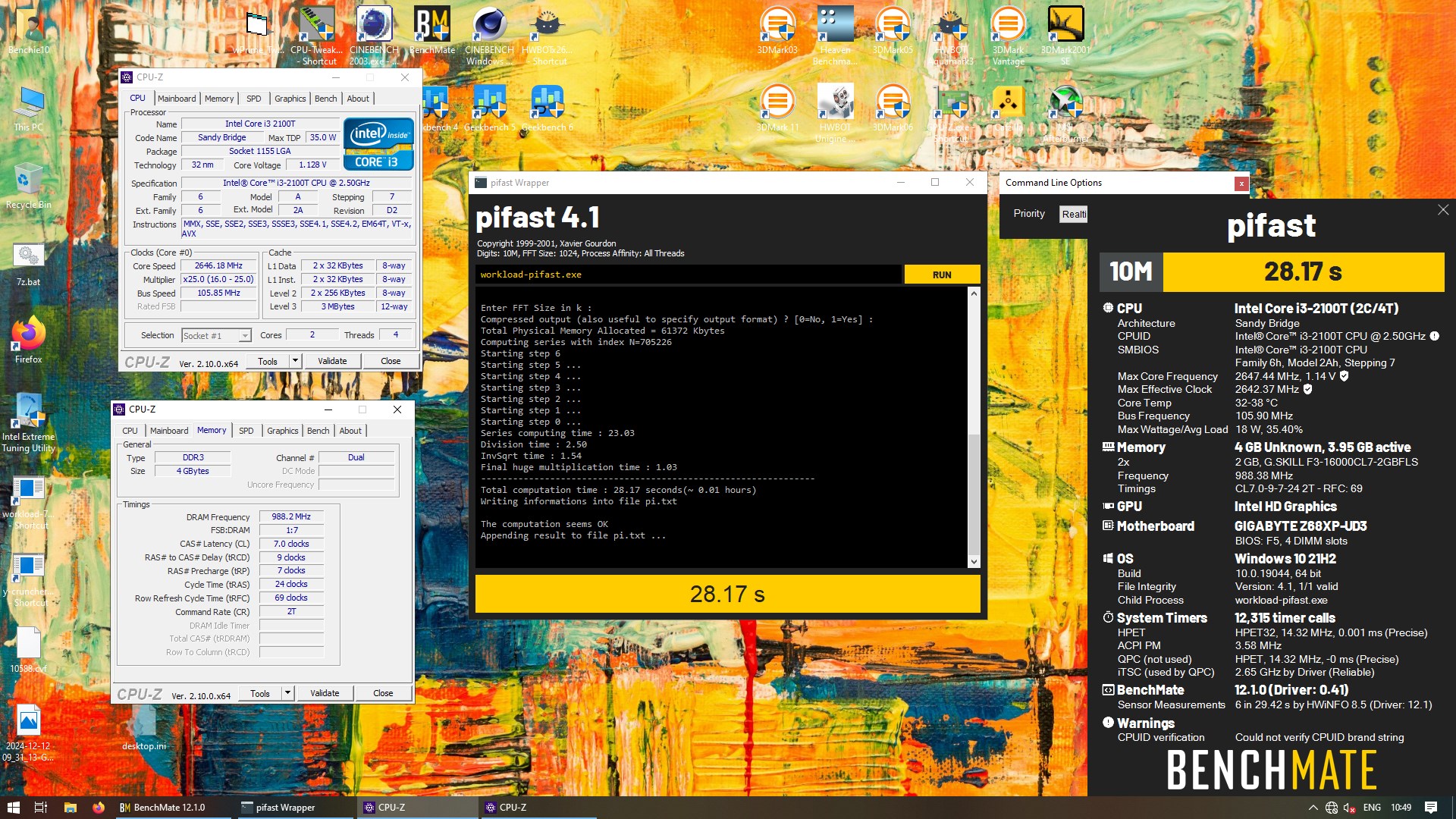This screenshot has width=1456, height=819.
Task: Launch CINEBENCH Windows desktop shortcut
Action: tap(489, 36)
